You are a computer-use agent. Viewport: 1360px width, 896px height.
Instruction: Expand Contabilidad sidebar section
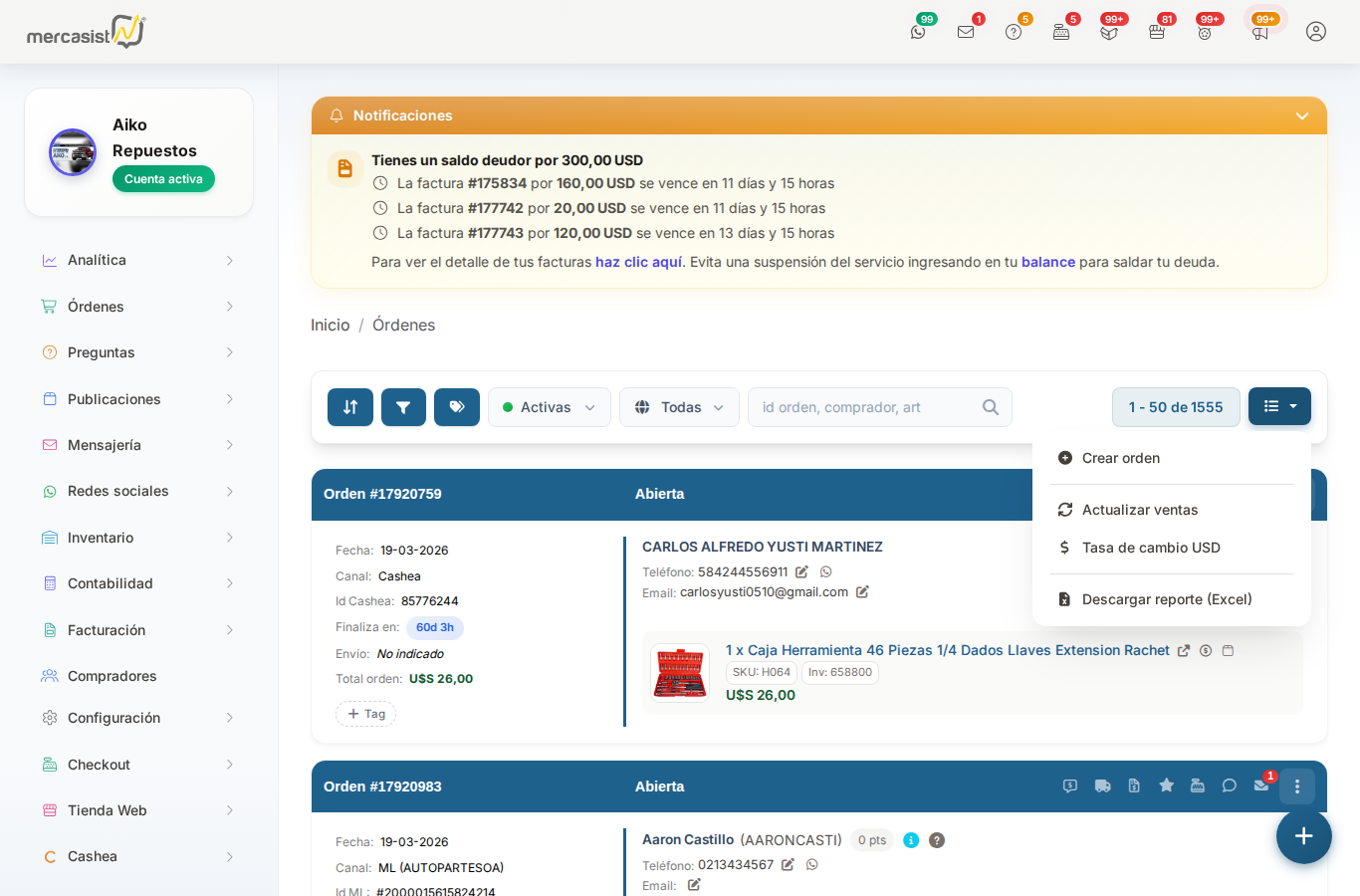click(x=137, y=583)
